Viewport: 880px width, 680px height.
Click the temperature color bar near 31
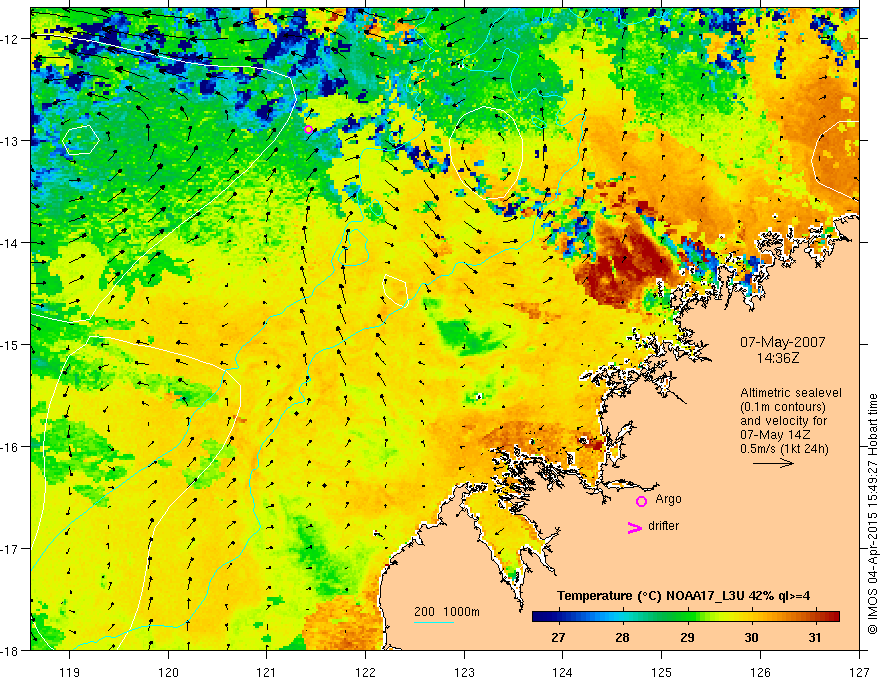pyautogui.click(x=815, y=617)
